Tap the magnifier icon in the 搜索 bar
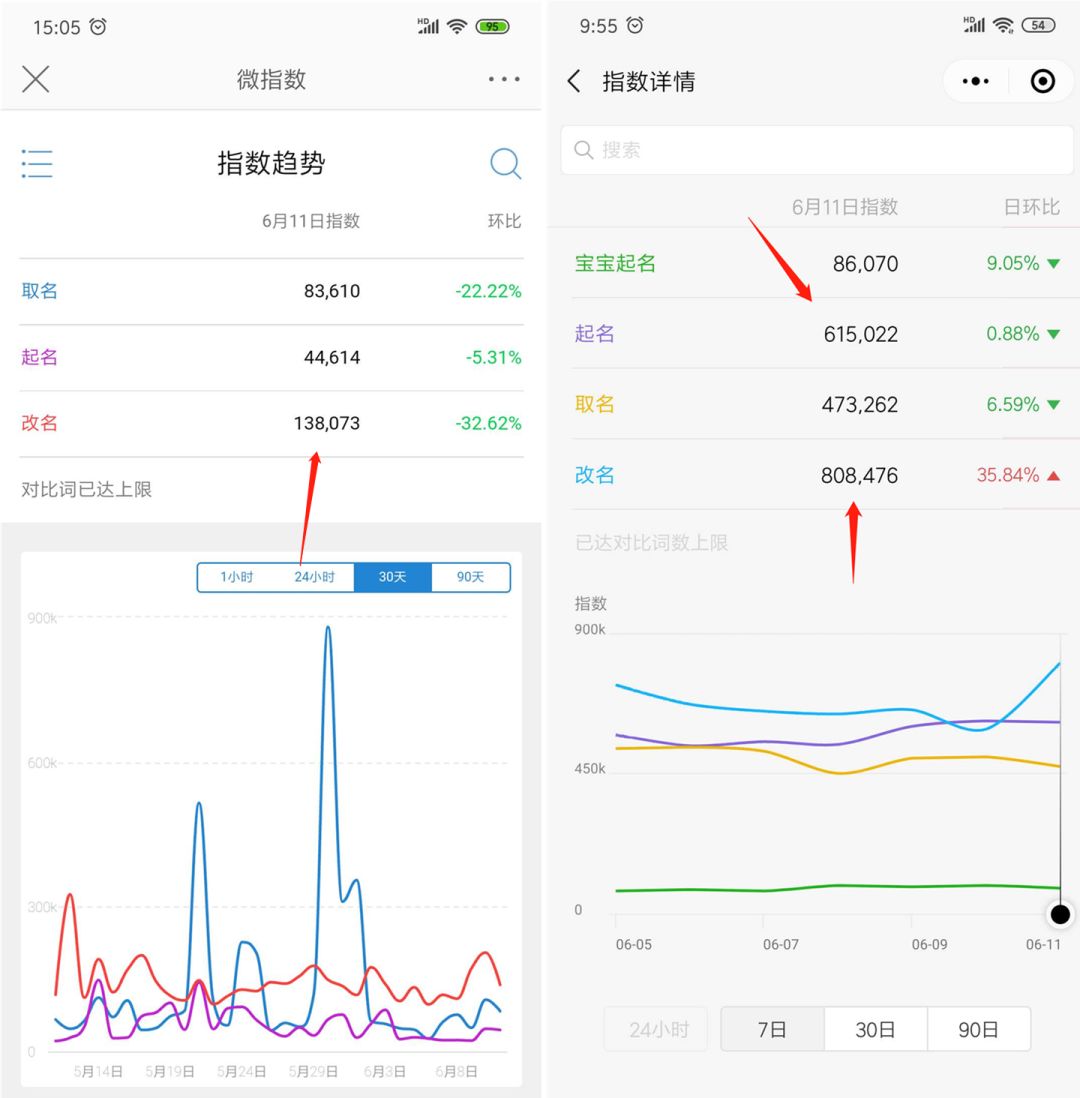The image size is (1080, 1098). pyautogui.click(x=583, y=150)
